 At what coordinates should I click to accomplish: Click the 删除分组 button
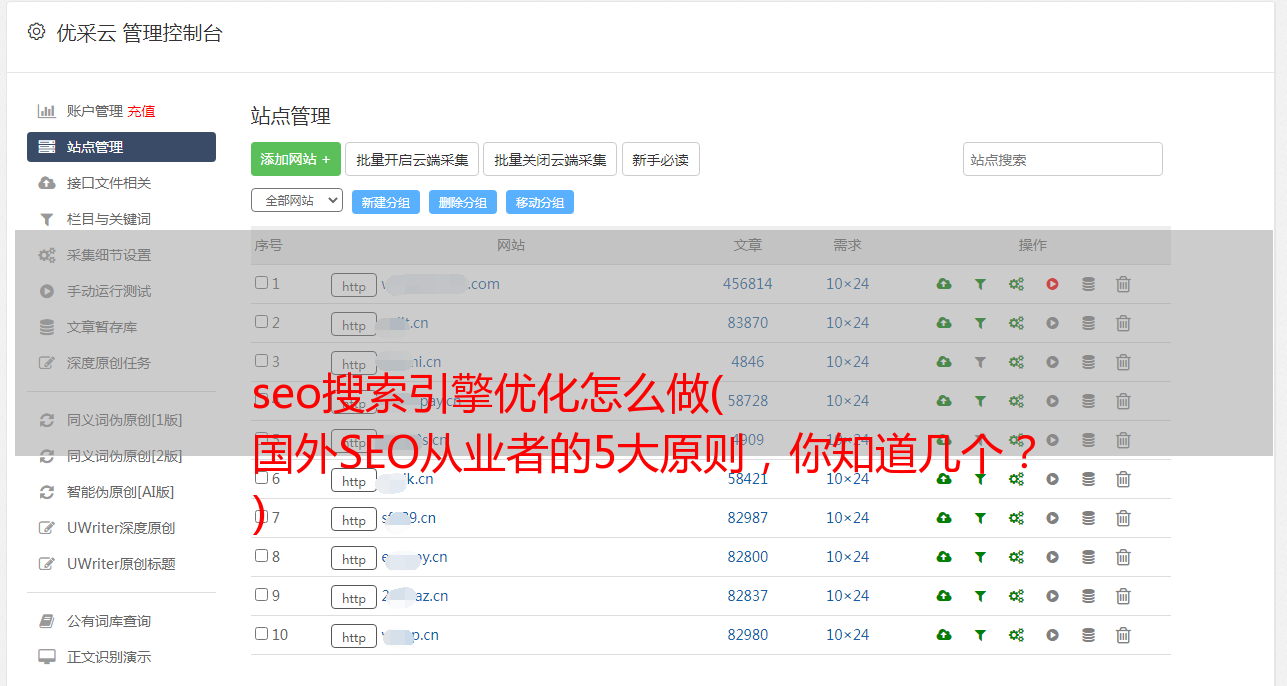click(x=463, y=202)
